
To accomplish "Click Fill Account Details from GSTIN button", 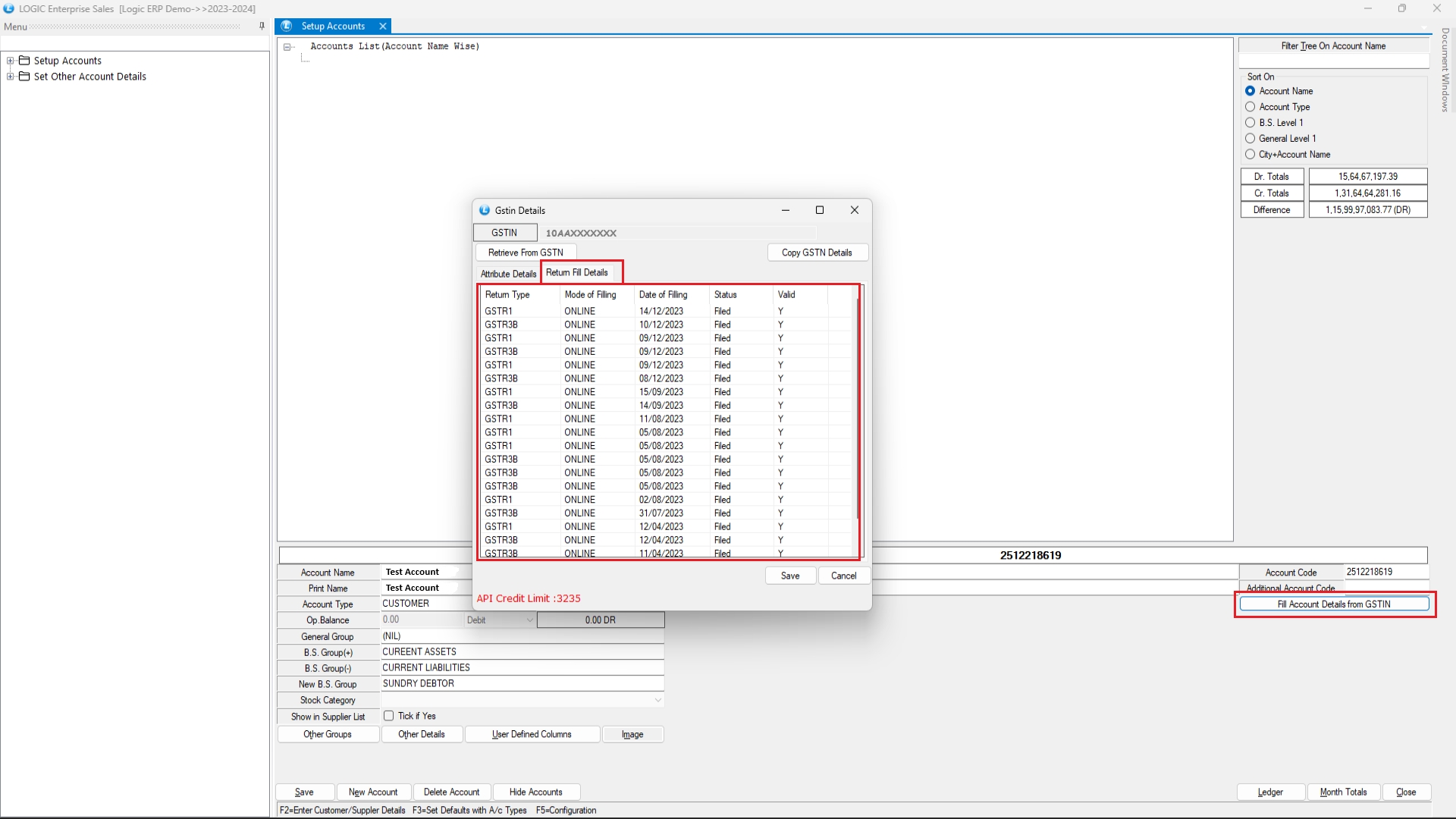I will pyautogui.click(x=1333, y=604).
